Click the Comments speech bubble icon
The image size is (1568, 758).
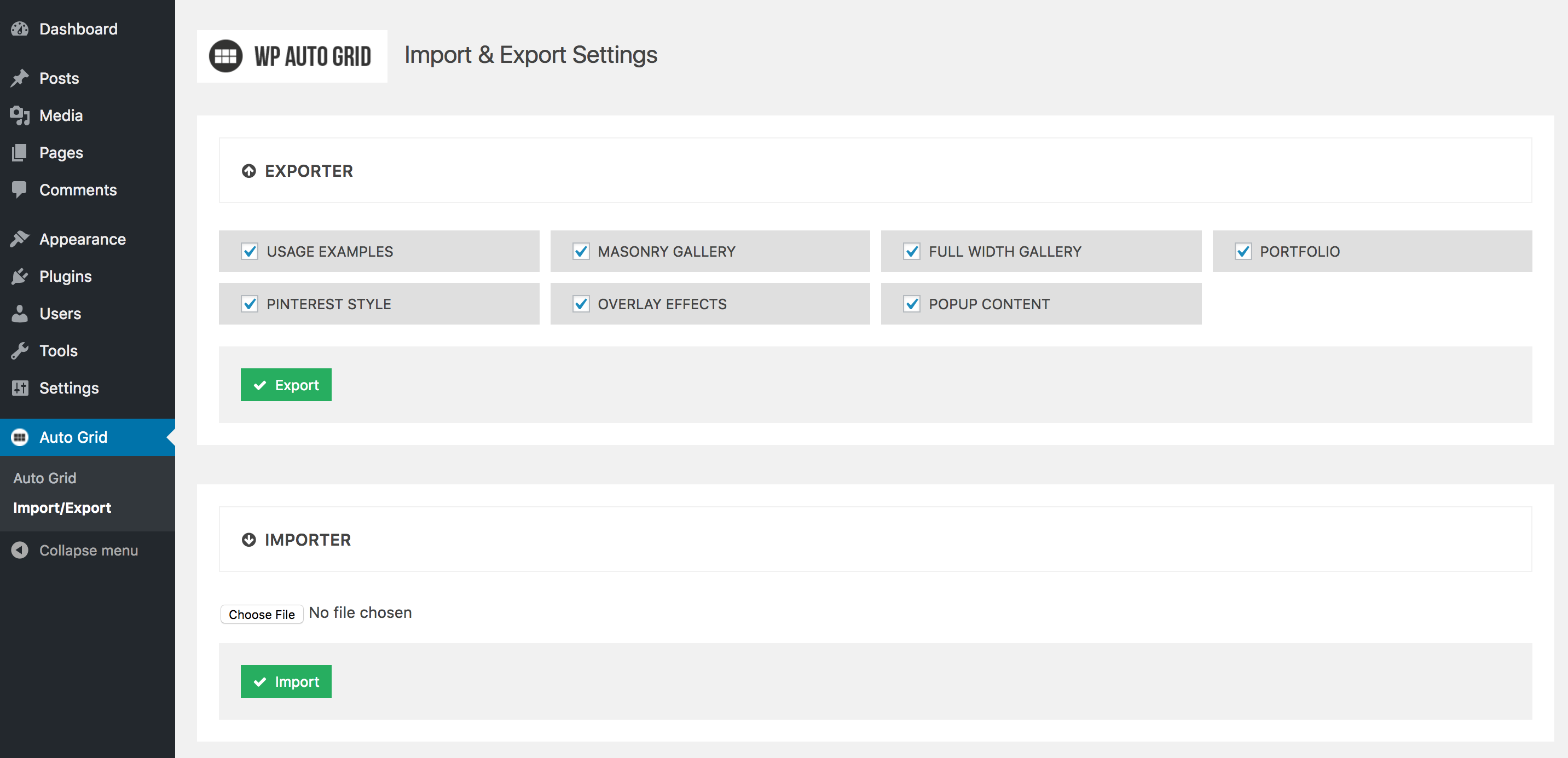click(20, 189)
